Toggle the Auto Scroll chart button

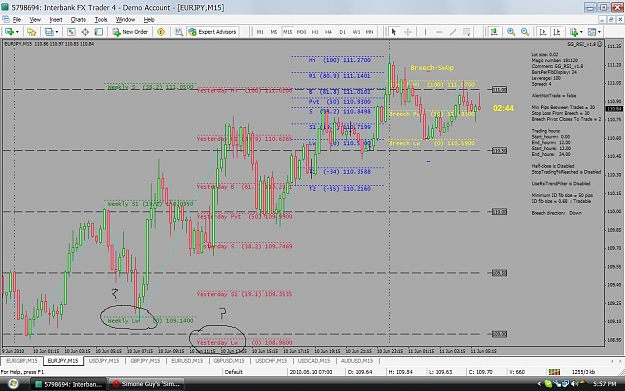543,32
